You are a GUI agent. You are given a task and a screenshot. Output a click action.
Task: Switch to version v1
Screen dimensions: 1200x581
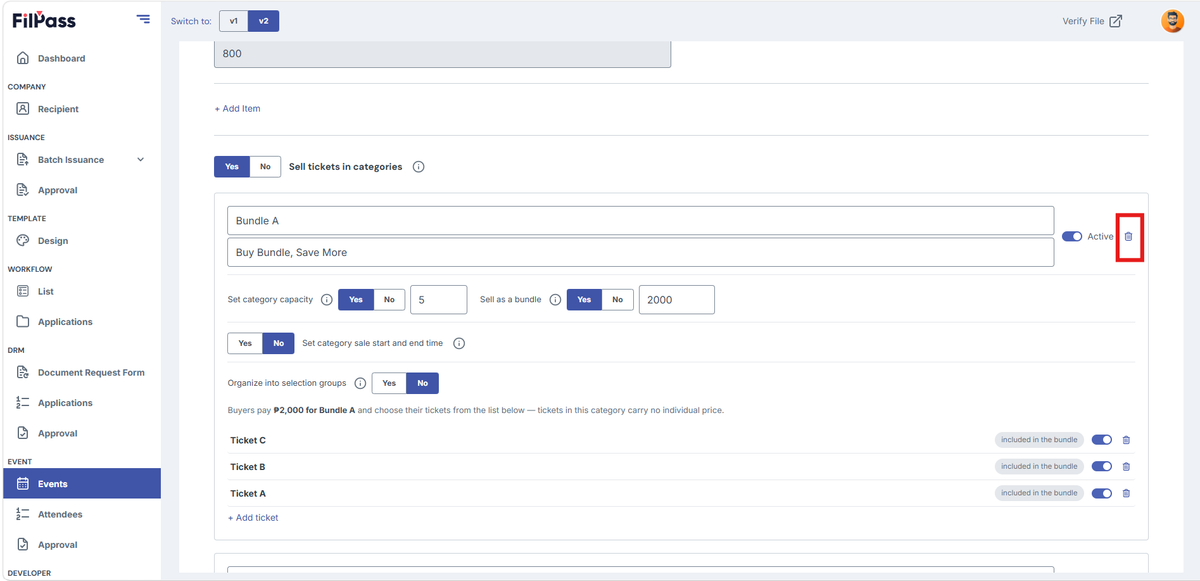coord(233,21)
